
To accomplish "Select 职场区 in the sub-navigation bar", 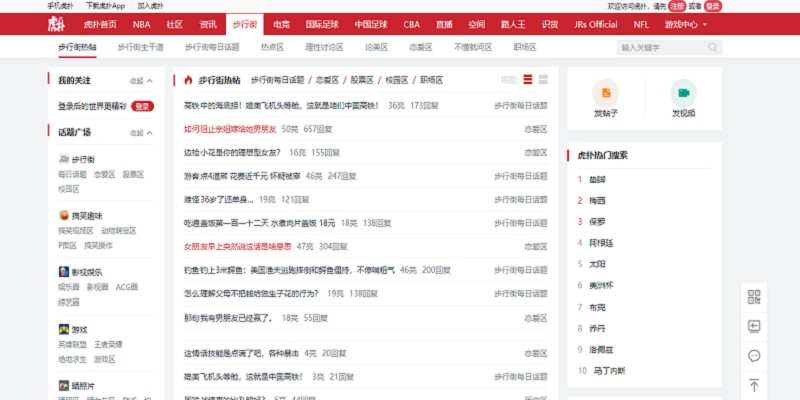I will [525, 47].
